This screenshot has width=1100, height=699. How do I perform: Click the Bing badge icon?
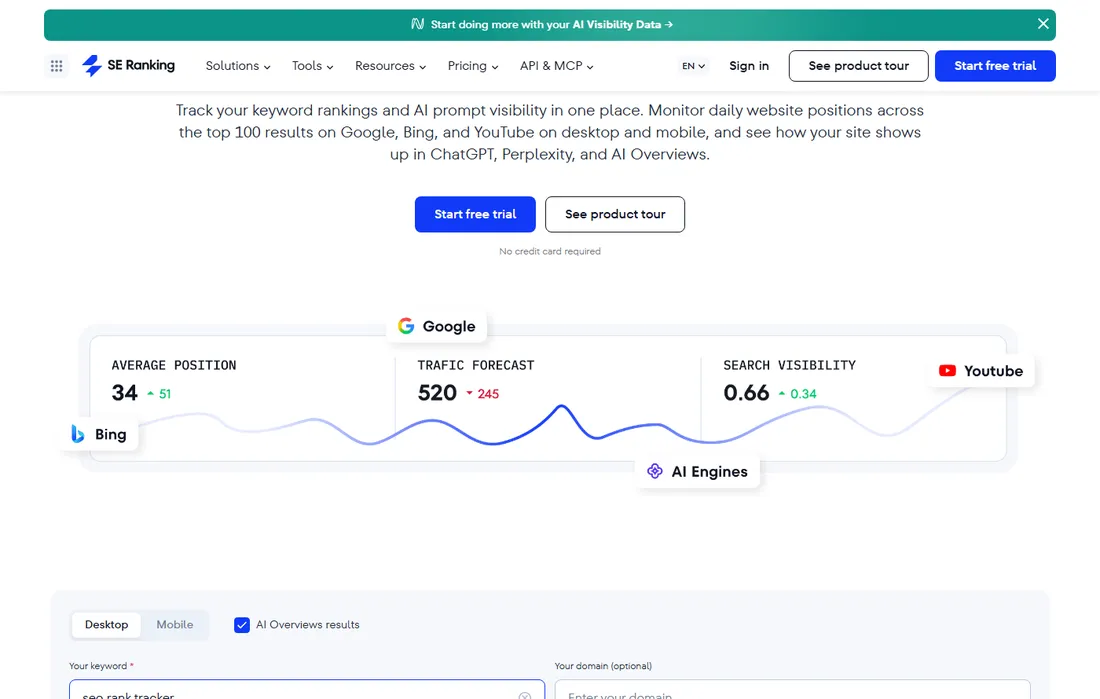click(x=78, y=434)
